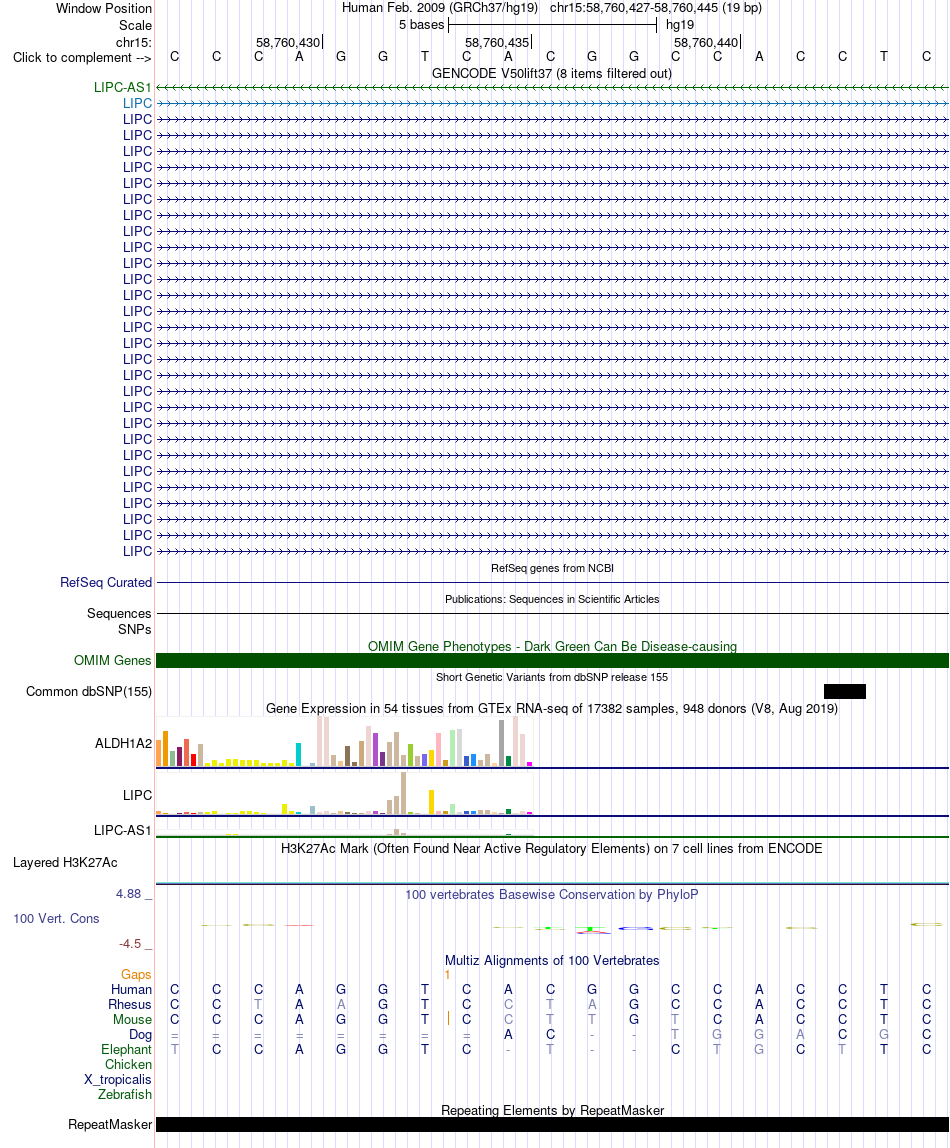Click the 'Elephant' alignment row label
Image resolution: width=950 pixels, height=1148 pixels.
click(x=126, y=1050)
